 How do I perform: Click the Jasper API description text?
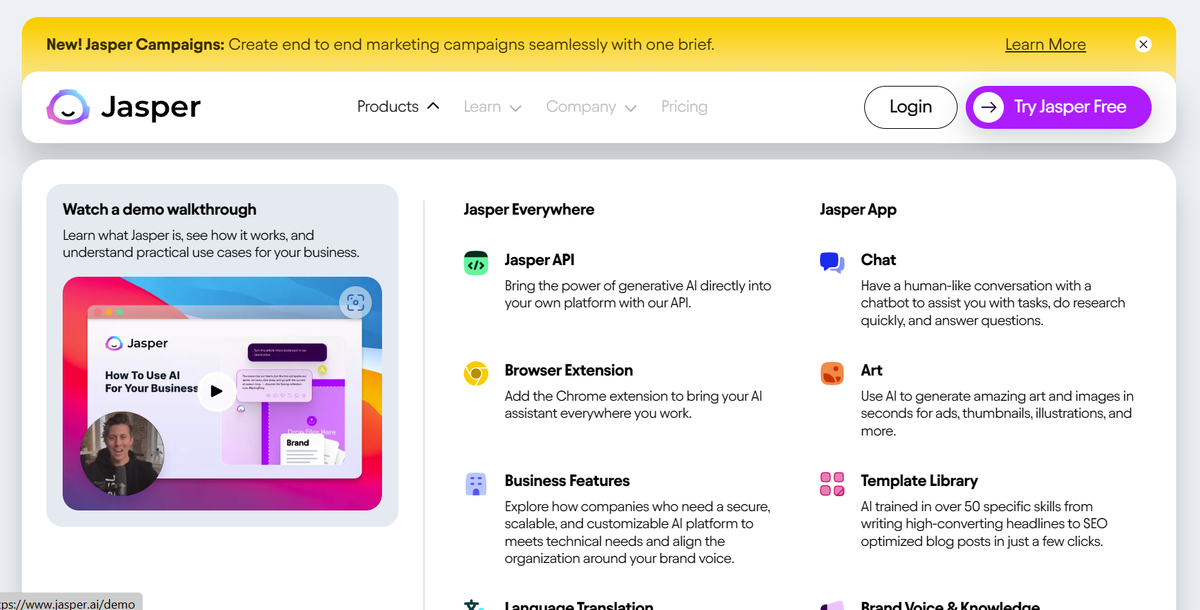[638, 294]
